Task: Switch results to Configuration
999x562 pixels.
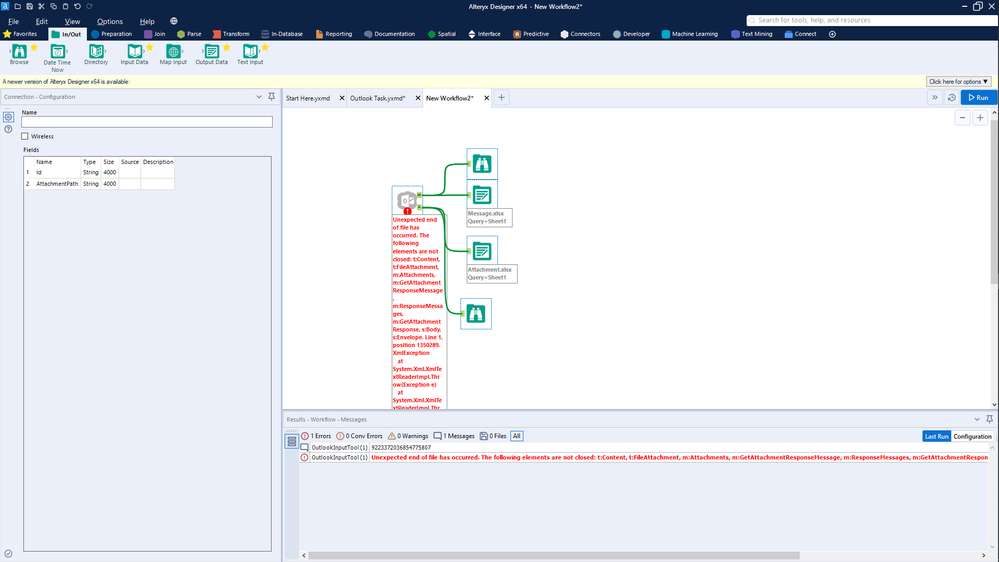Action: point(972,436)
